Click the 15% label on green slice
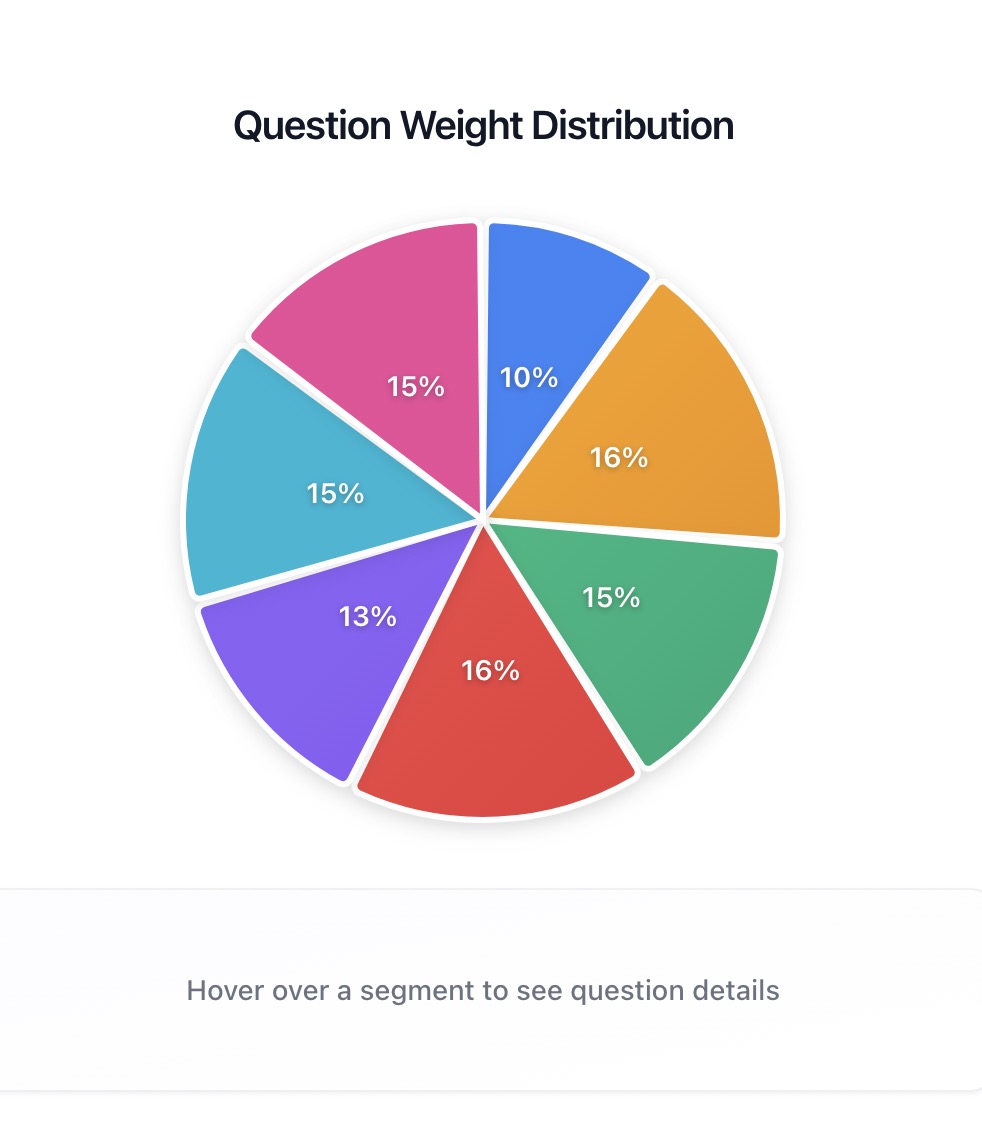This screenshot has height=1126, width=982. 611,597
